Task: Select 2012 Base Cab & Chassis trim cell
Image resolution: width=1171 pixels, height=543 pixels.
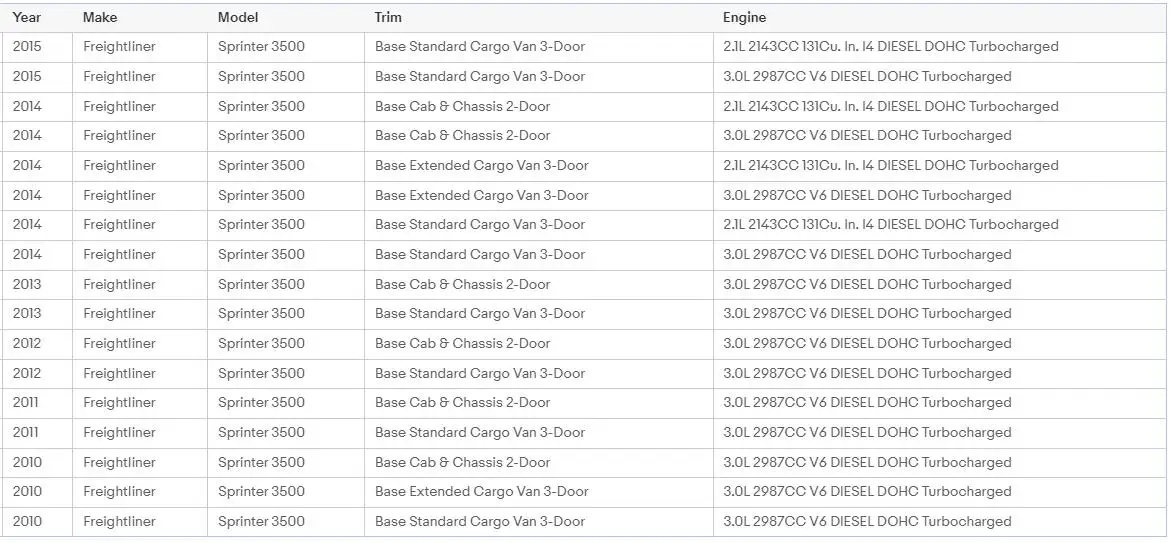Action: [463, 344]
